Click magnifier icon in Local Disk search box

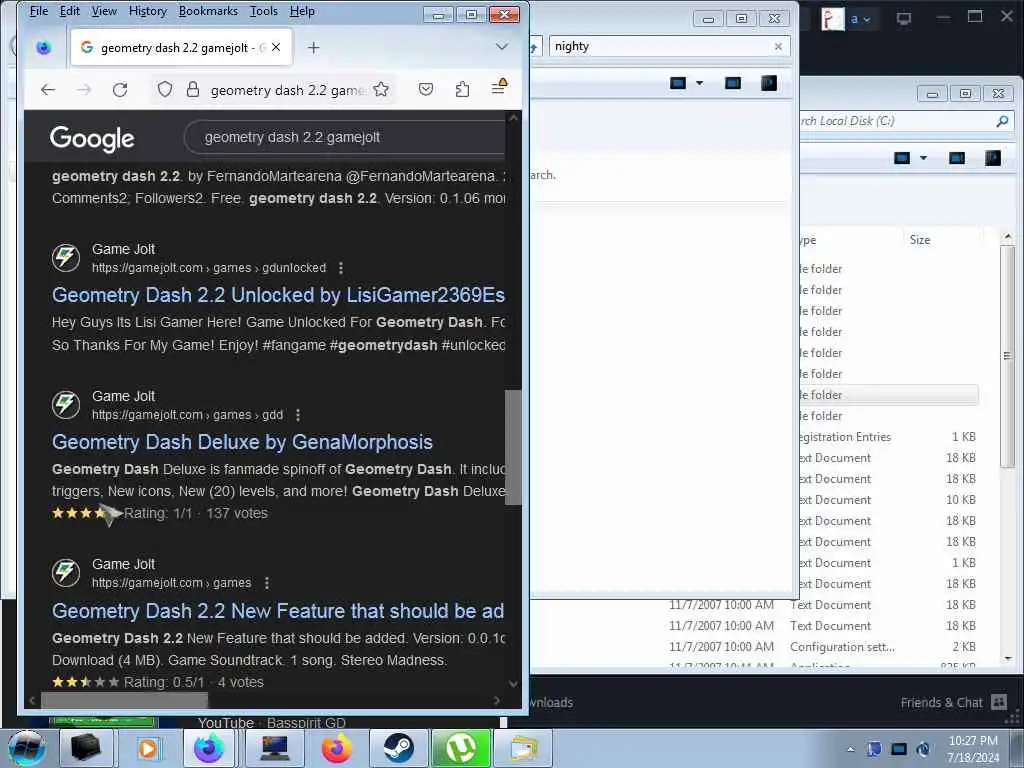(x=1002, y=121)
